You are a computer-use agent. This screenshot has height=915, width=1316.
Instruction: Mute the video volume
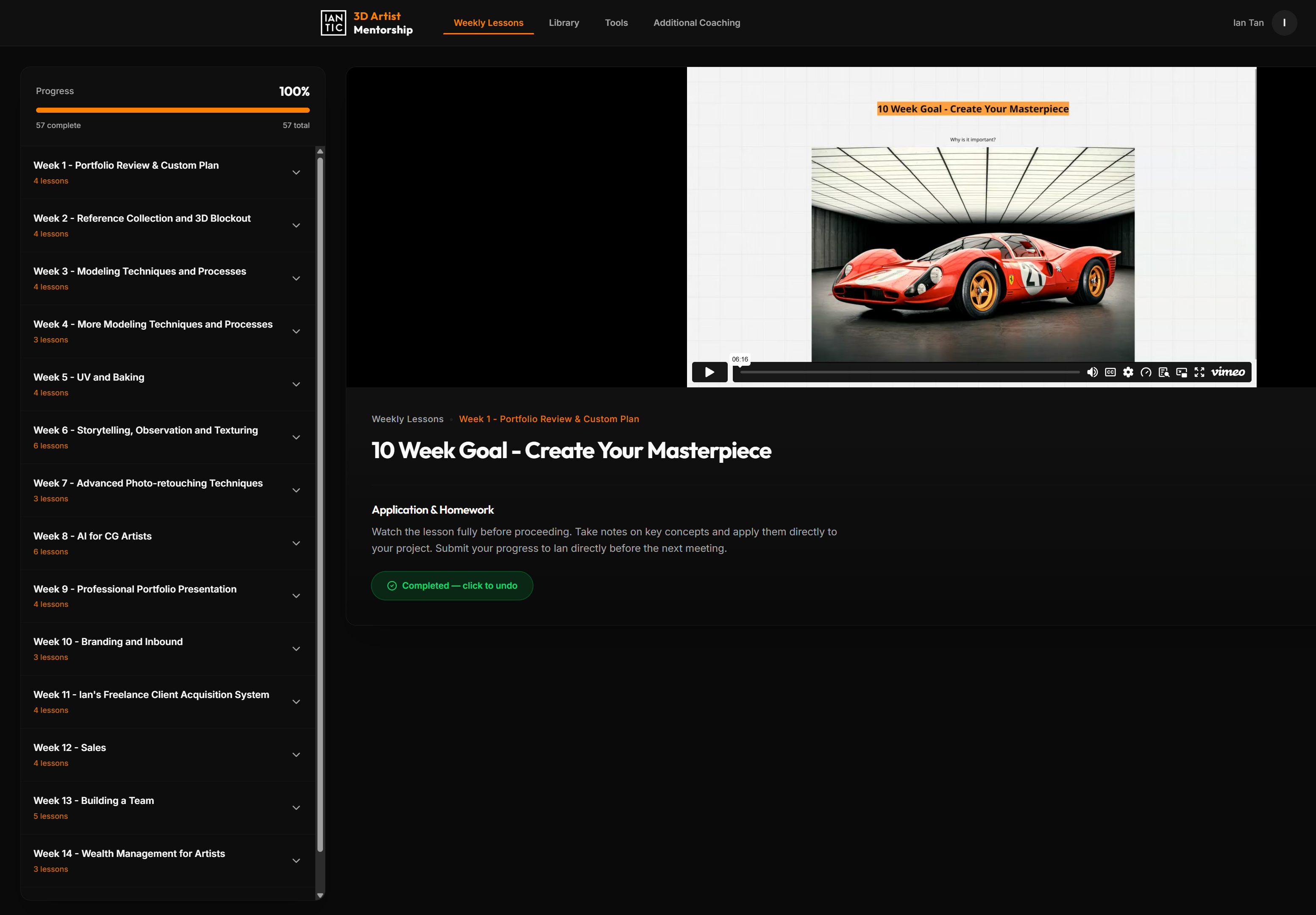(x=1093, y=372)
